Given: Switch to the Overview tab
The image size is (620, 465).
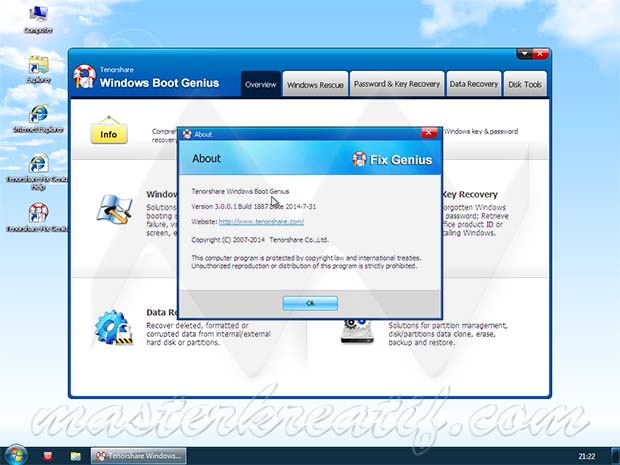Looking at the screenshot, I should (x=261, y=84).
